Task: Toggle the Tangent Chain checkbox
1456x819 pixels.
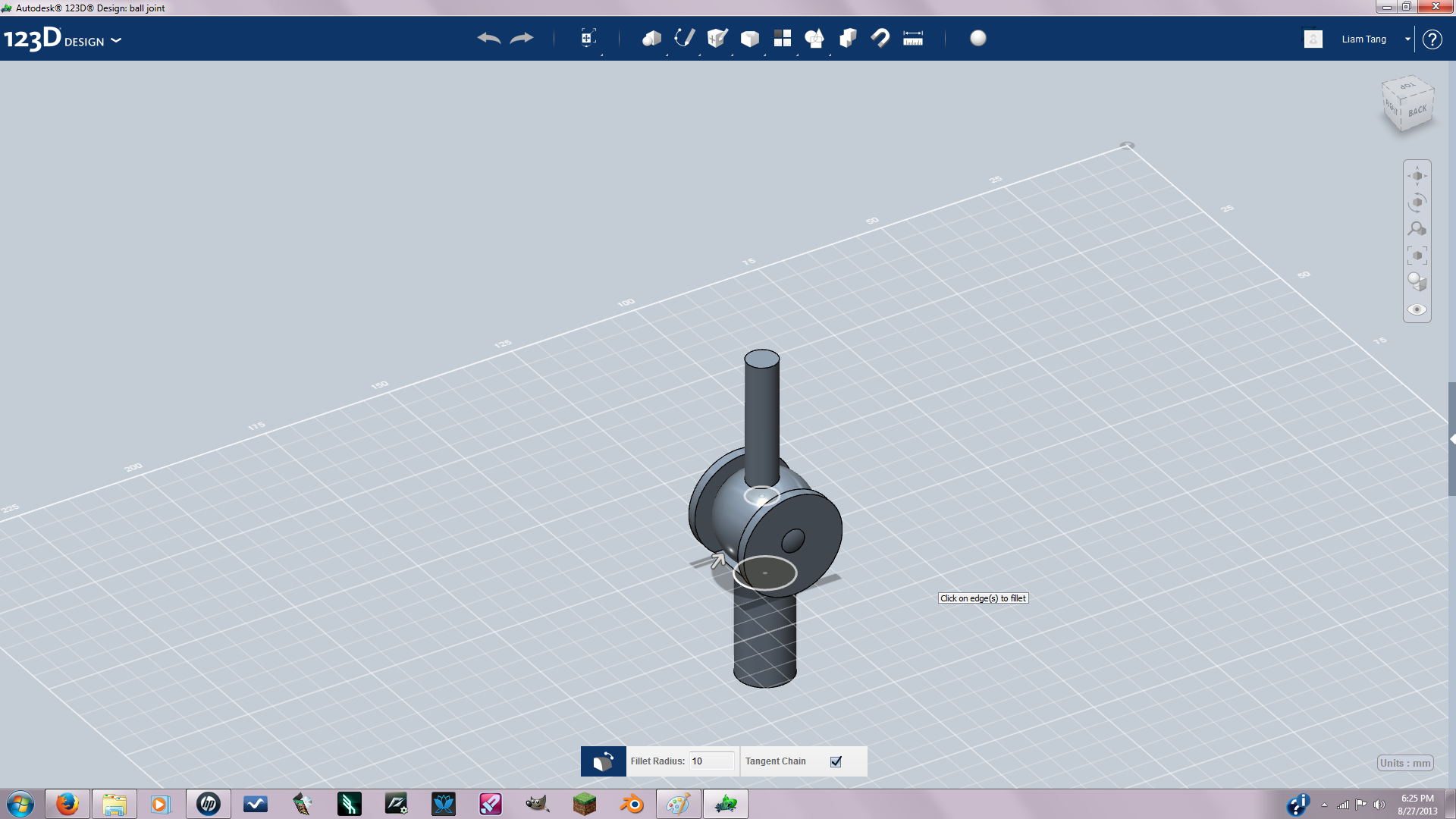Action: click(836, 761)
